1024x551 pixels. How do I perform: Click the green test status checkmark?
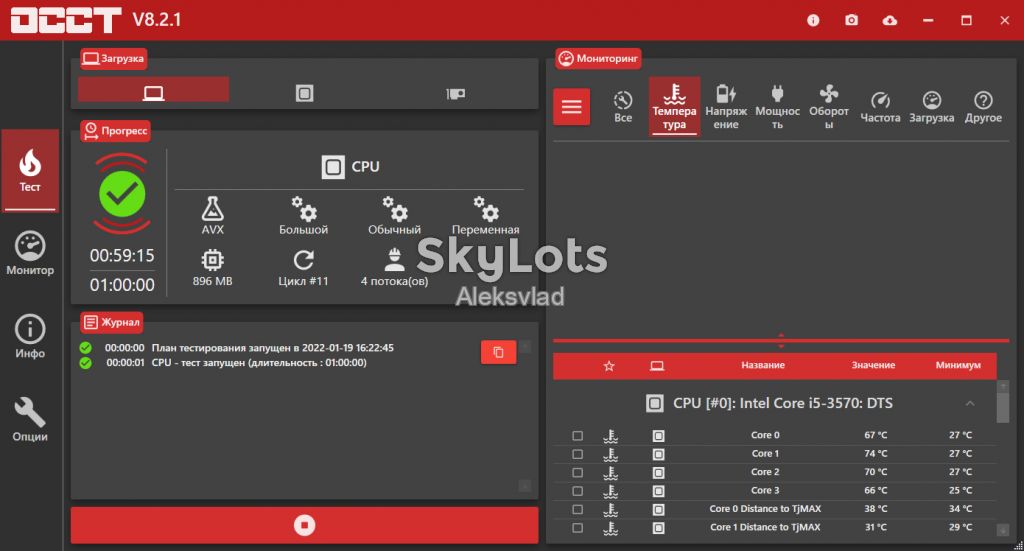tap(122, 194)
